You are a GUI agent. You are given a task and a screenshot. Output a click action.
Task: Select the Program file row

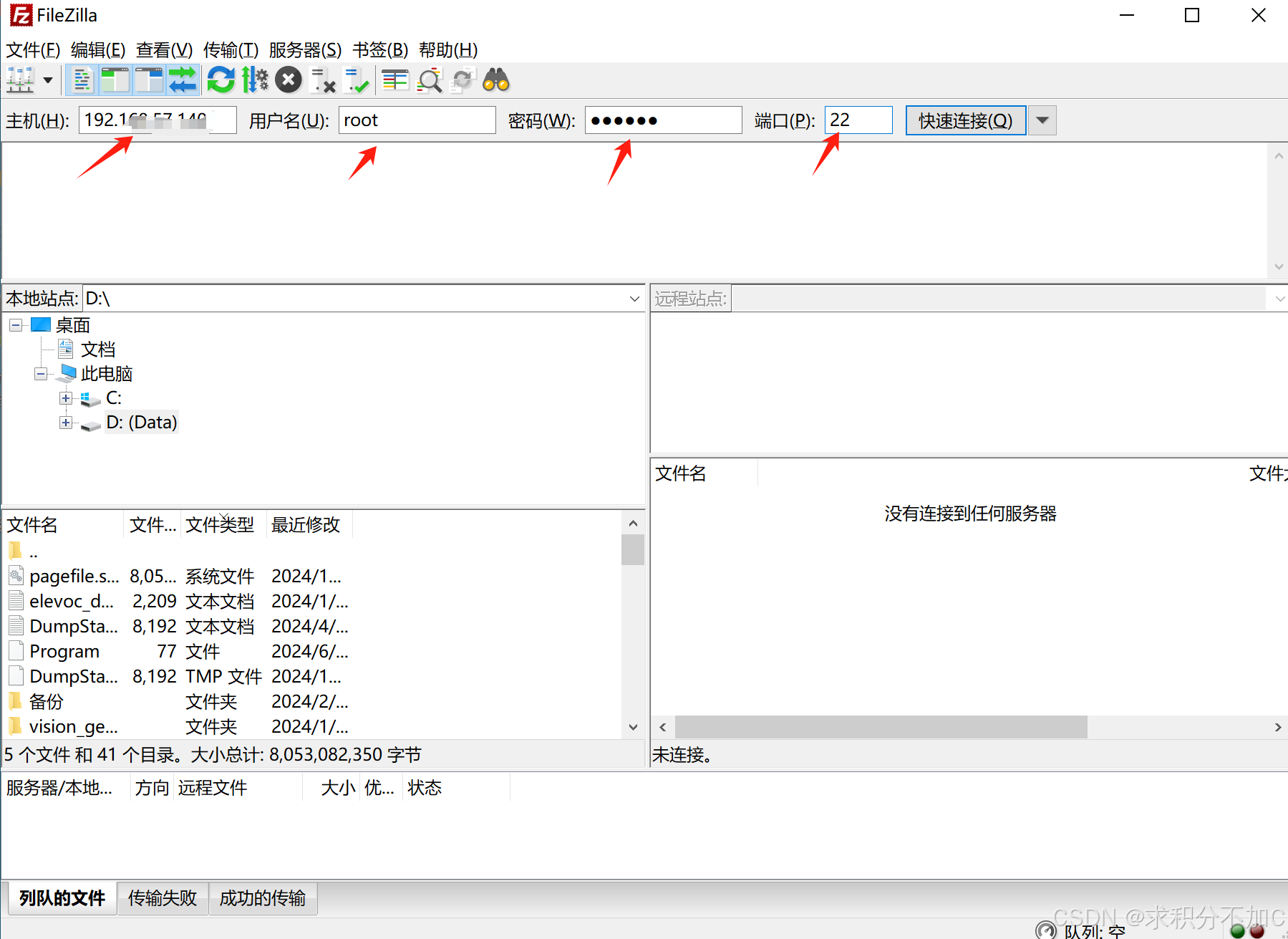[313, 652]
